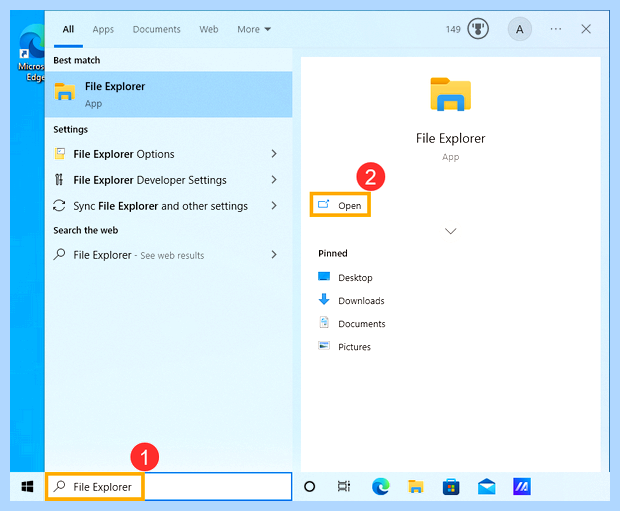Click Open to launch File Explorer

(340, 205)
